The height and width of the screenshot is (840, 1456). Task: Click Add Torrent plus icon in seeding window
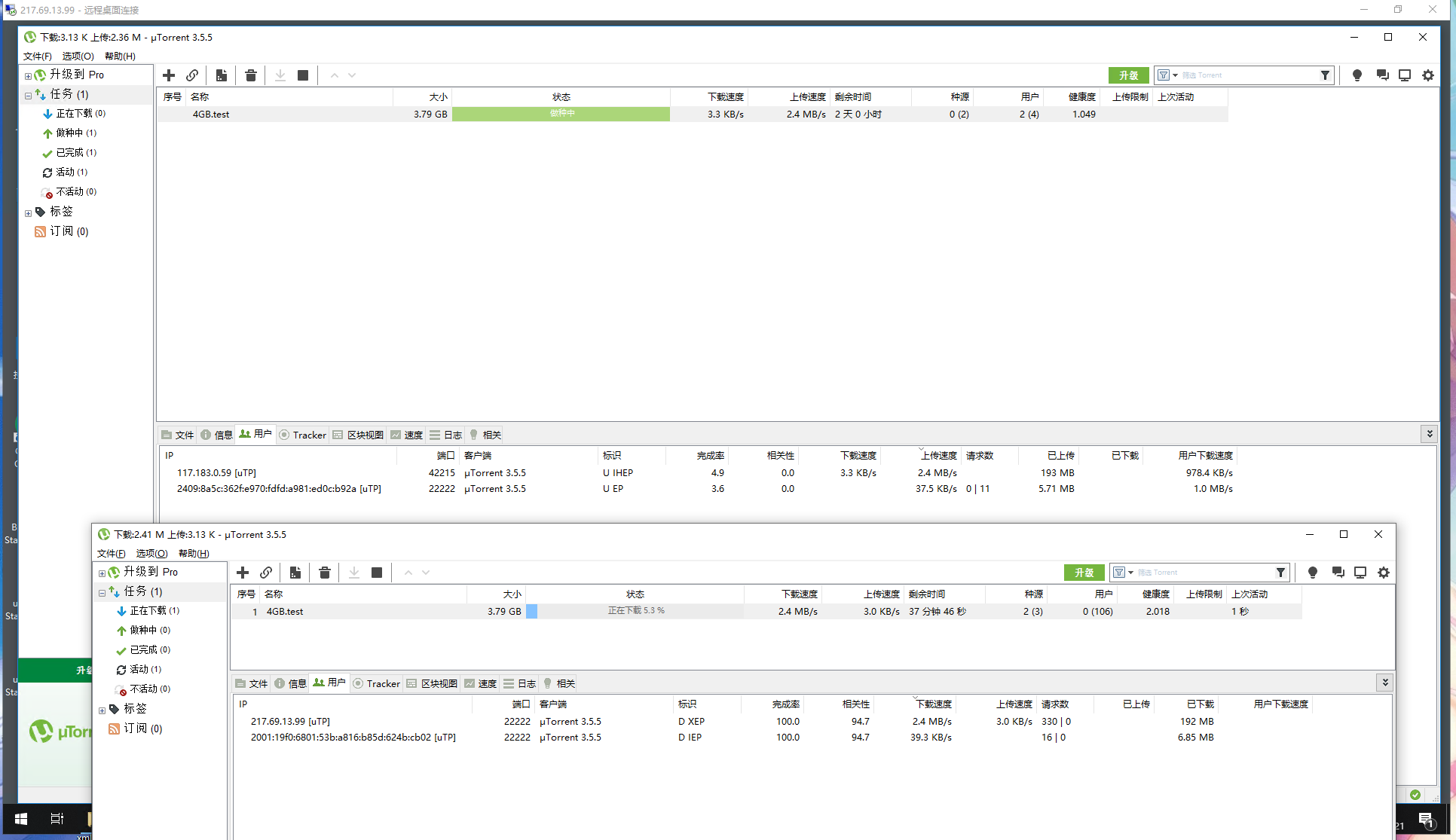pyautogui.click(x=169, y=75)
